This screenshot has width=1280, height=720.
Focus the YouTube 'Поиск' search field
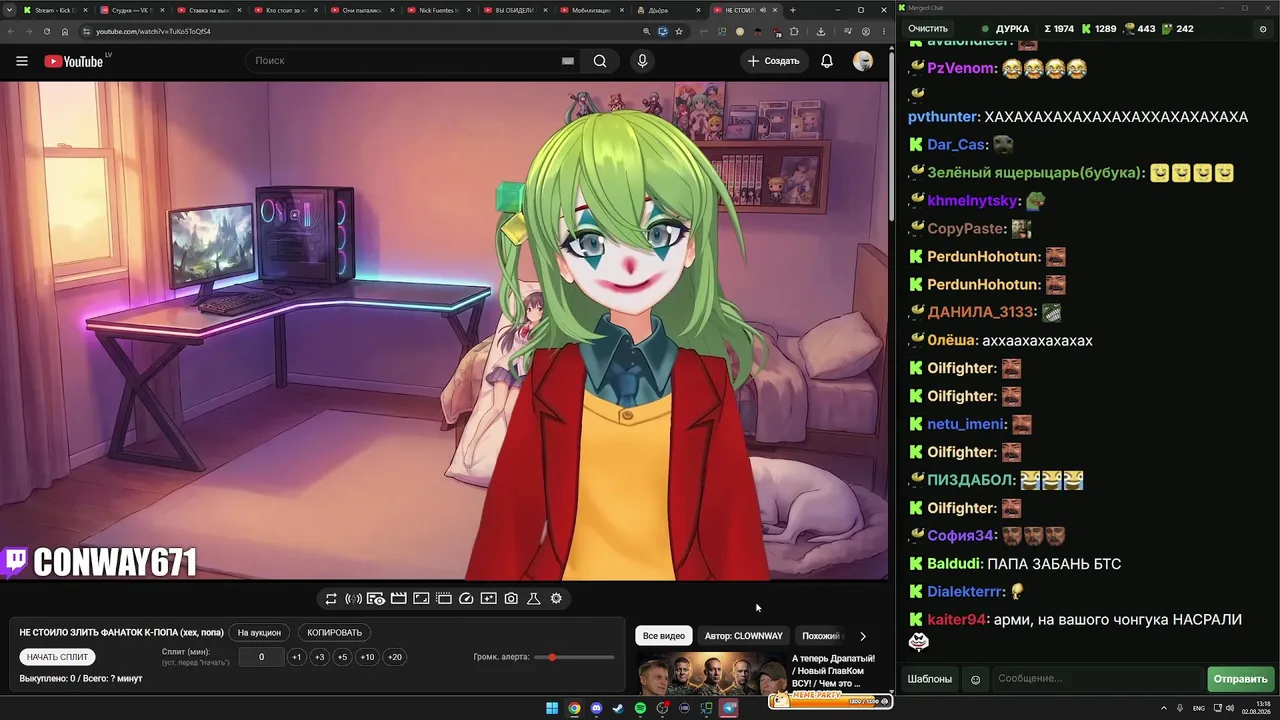[x=404, y=61]
